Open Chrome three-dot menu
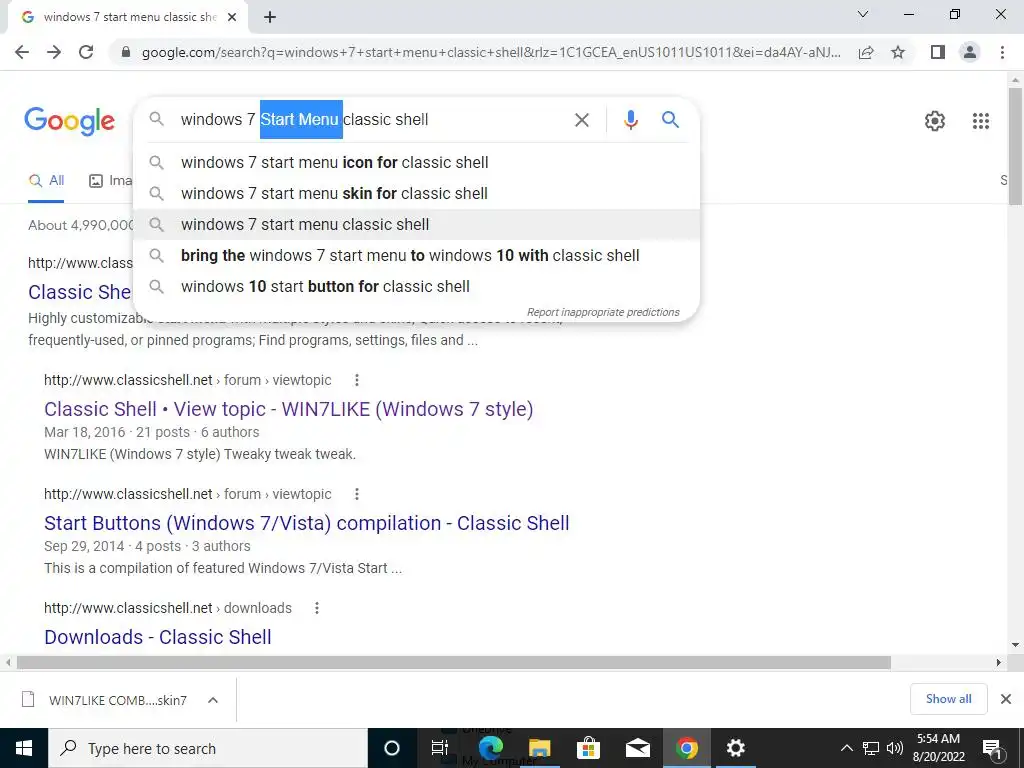Screen dimensions: 1024x768 point(1002,52)
